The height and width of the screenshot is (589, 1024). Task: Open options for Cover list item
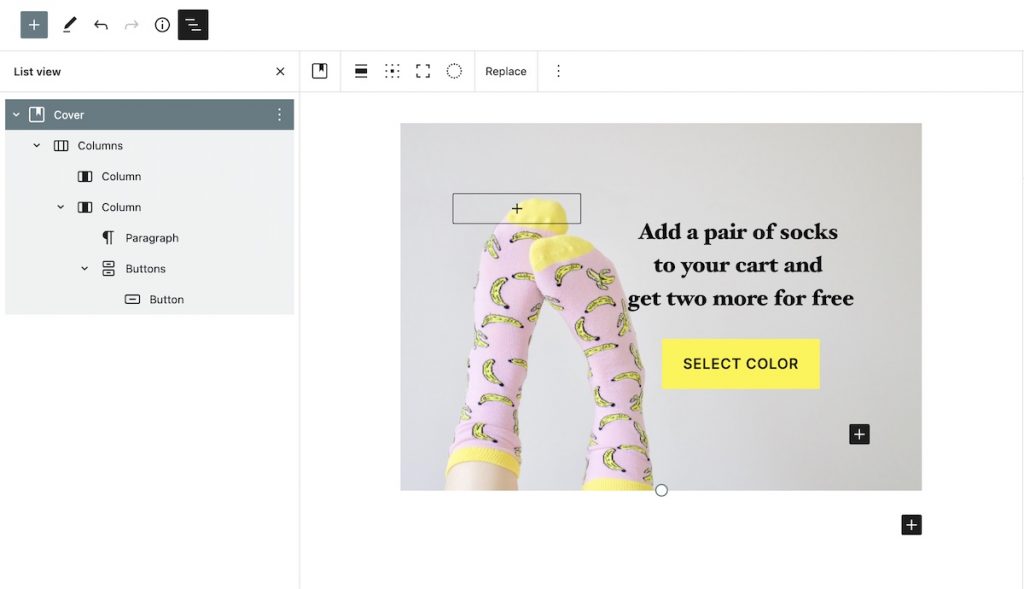point(279,115)
